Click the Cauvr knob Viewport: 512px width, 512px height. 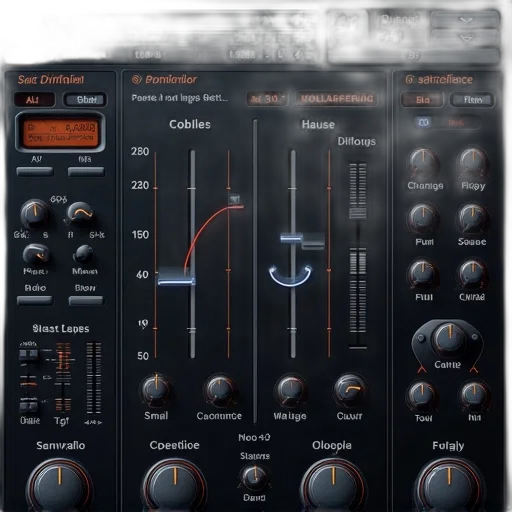point(350,391)
